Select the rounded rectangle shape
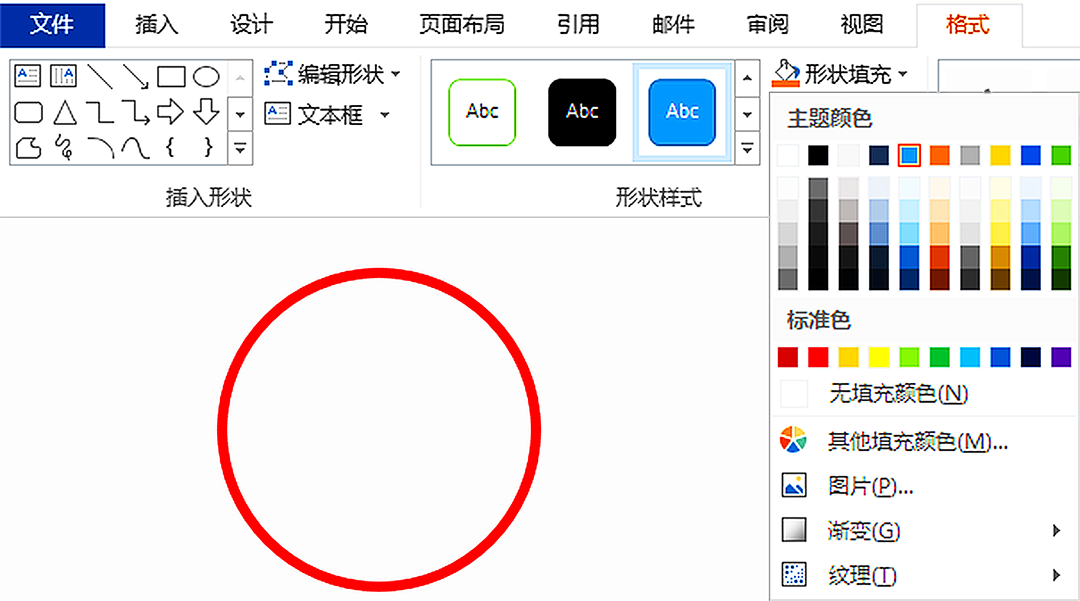 click(x=28, y=112)
